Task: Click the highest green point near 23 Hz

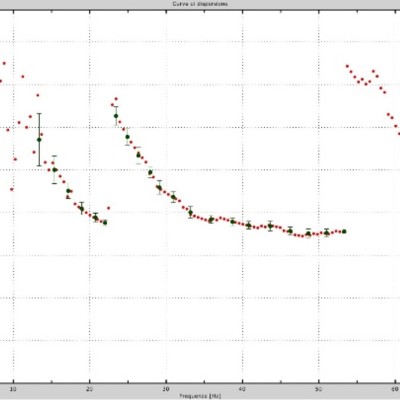Action: pos(116,116)
